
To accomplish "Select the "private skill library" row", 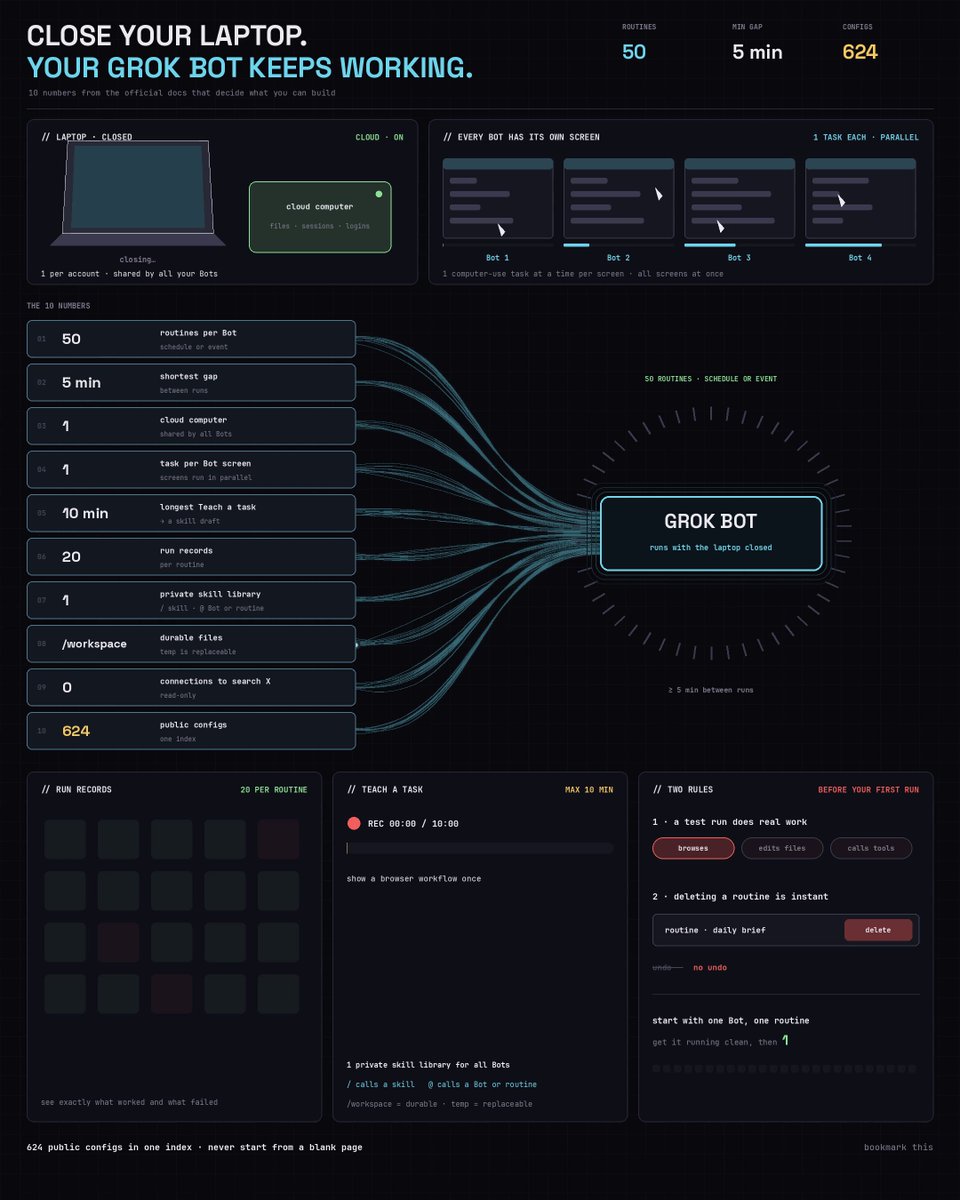I will [x=191, y=600].
